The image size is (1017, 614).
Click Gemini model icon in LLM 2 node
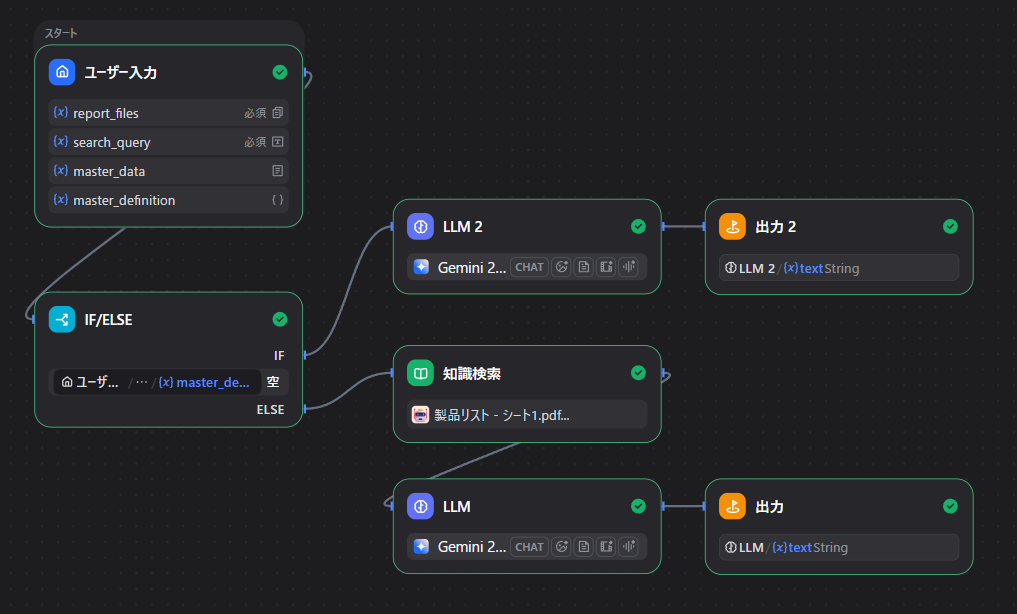tap(422, 267)
